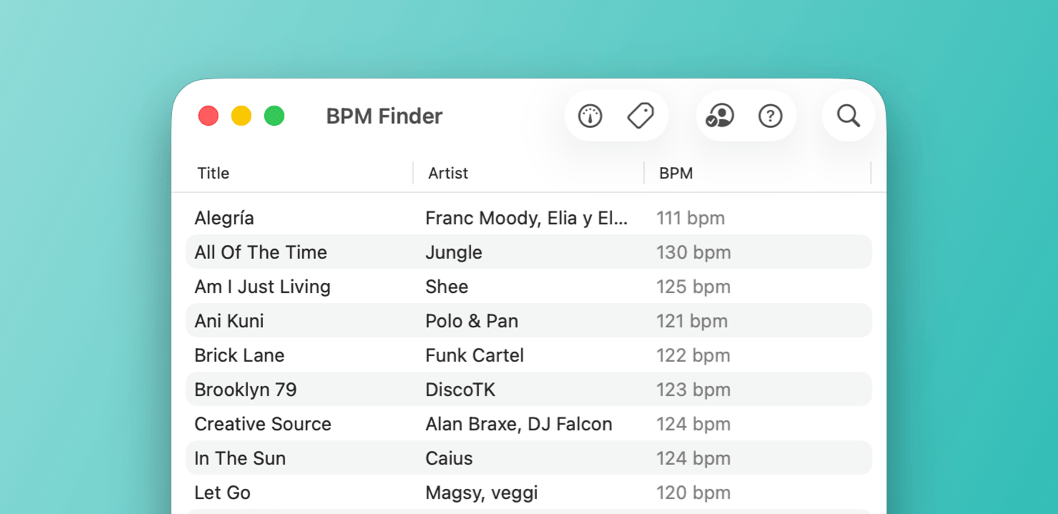Sort tracks by the BPM column header

676,173
